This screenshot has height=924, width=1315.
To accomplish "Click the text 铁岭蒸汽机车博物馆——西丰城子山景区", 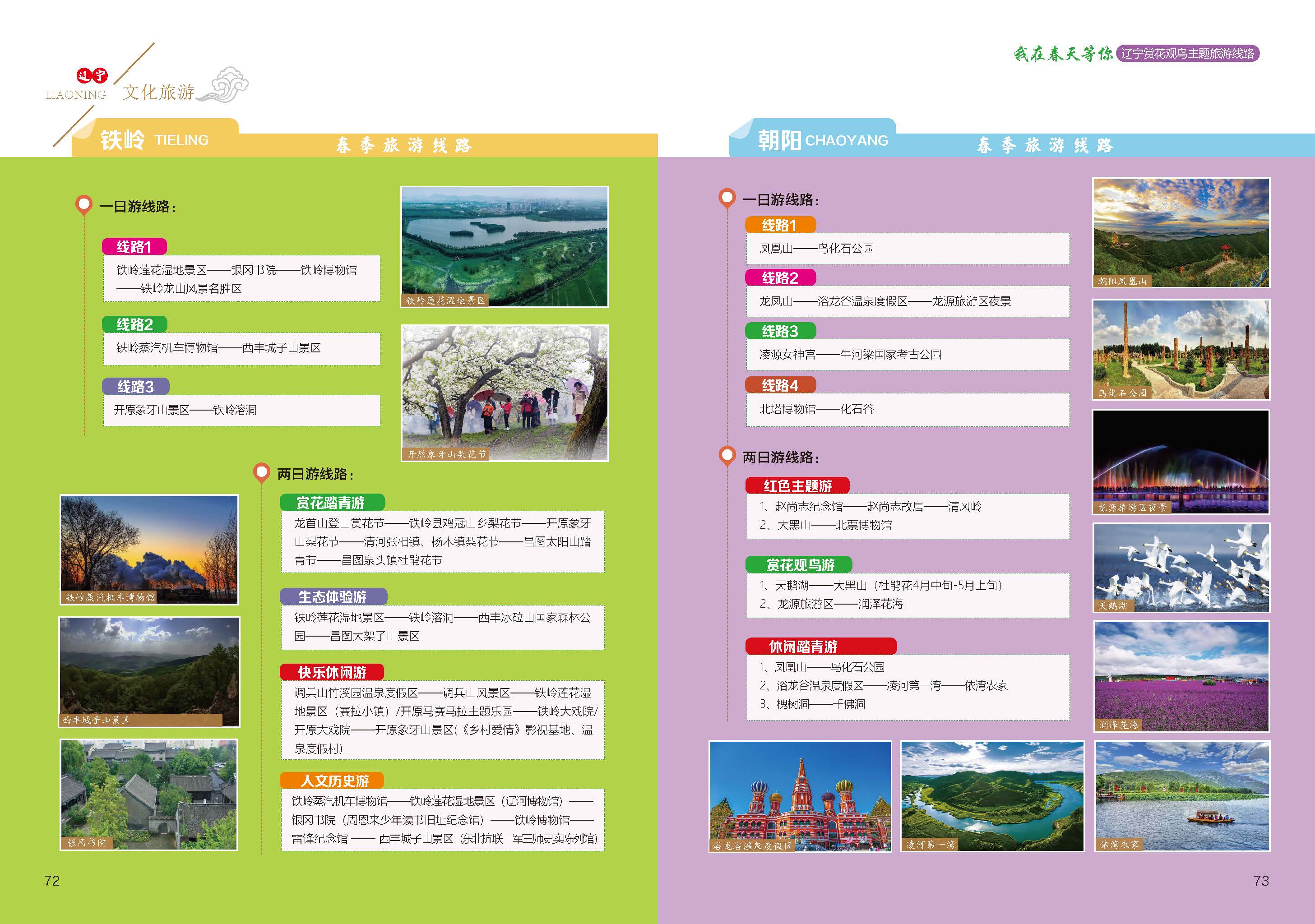I will pos(218,347).
